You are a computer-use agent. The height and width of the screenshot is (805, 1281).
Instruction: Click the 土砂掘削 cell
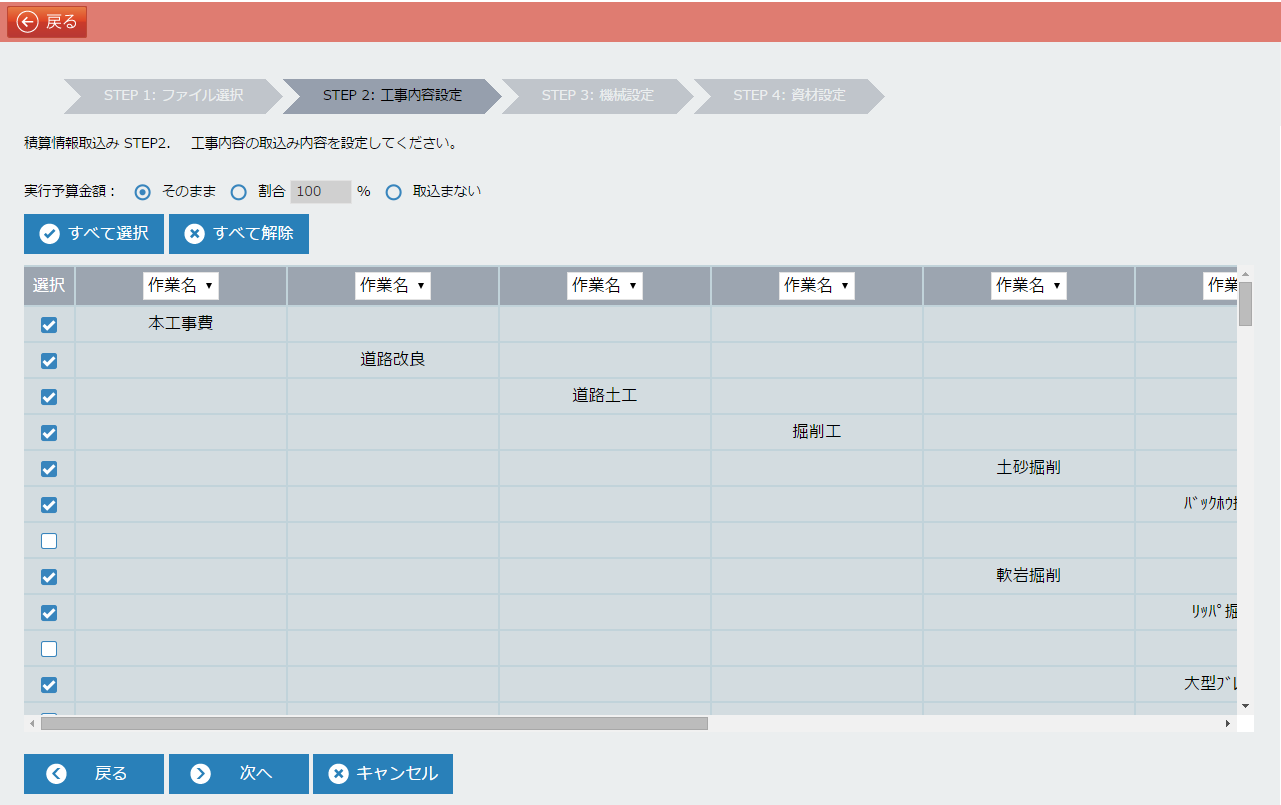pyautogui.click(x=1029, y=468)
